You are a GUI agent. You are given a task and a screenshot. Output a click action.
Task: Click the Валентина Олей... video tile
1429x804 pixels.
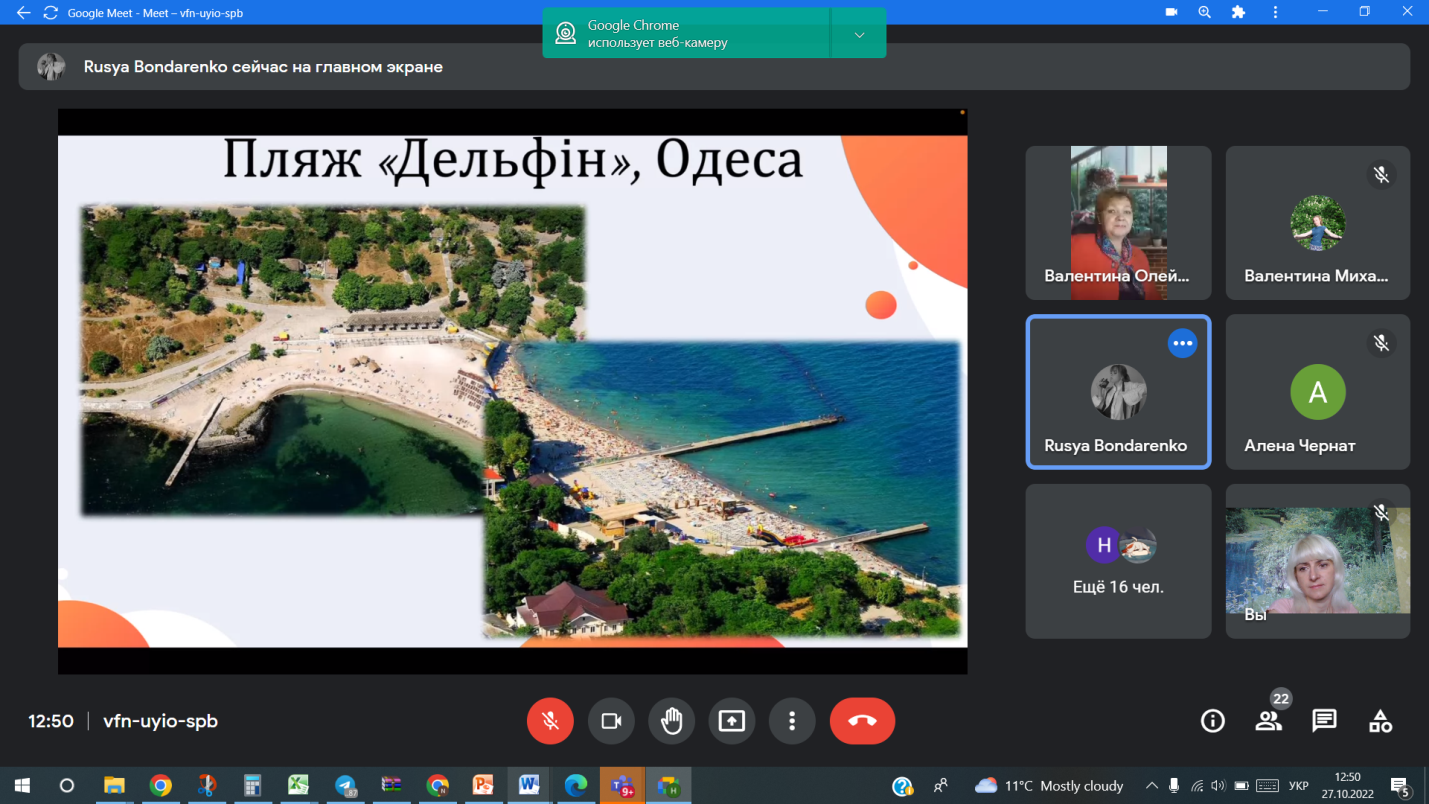tap(1118, 223)
